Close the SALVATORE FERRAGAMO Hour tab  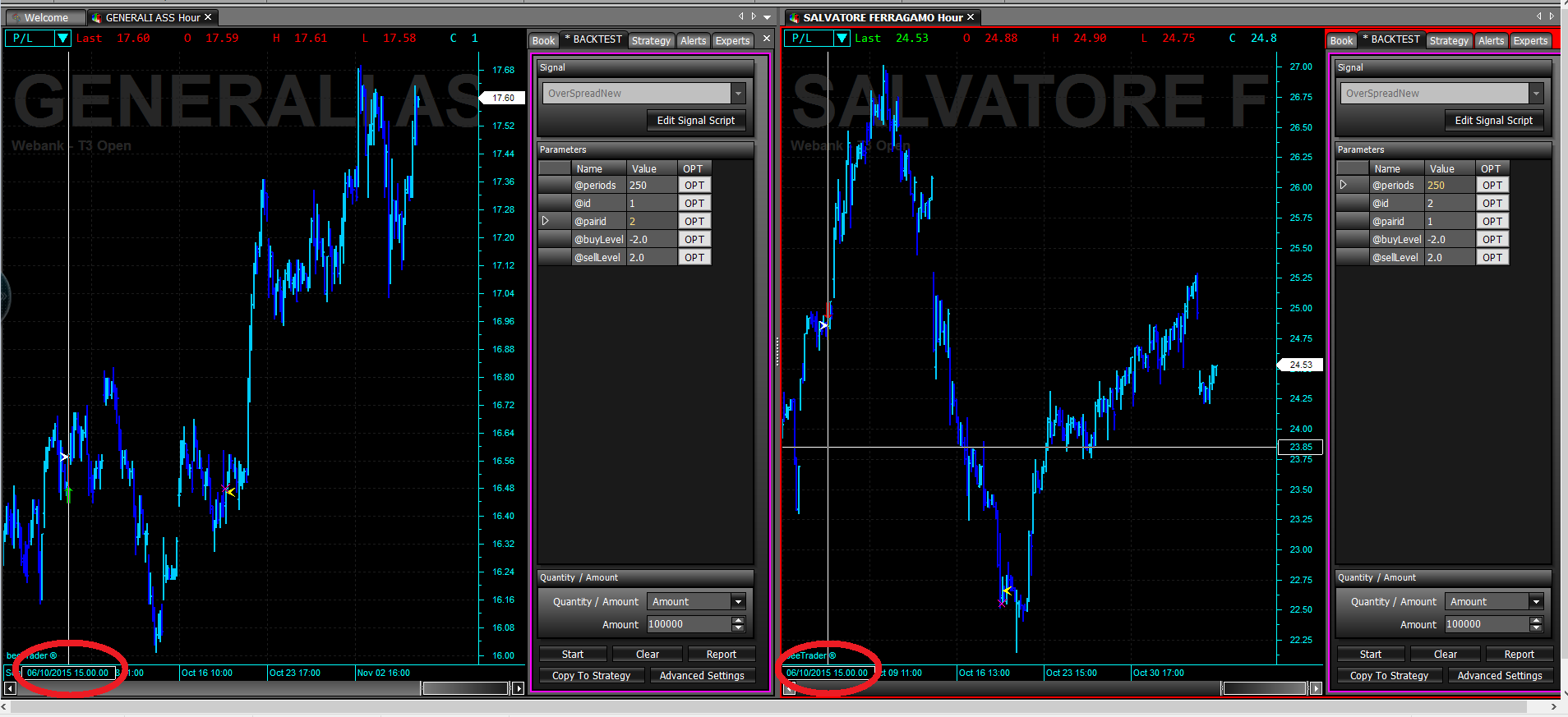[971, 17]
